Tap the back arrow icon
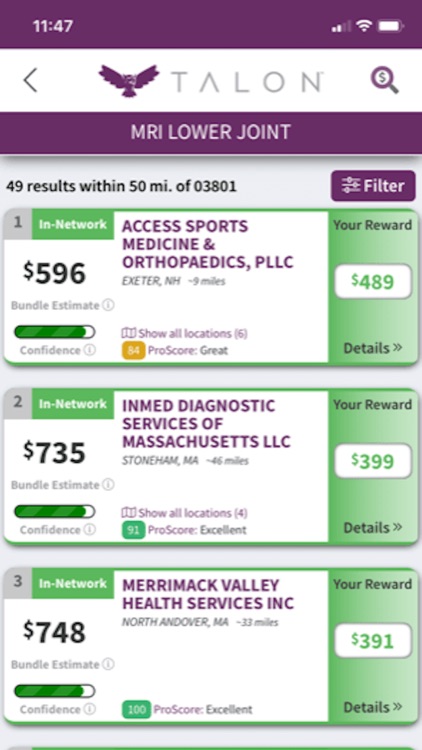This screenshot has width=422, height=750. 30,80
